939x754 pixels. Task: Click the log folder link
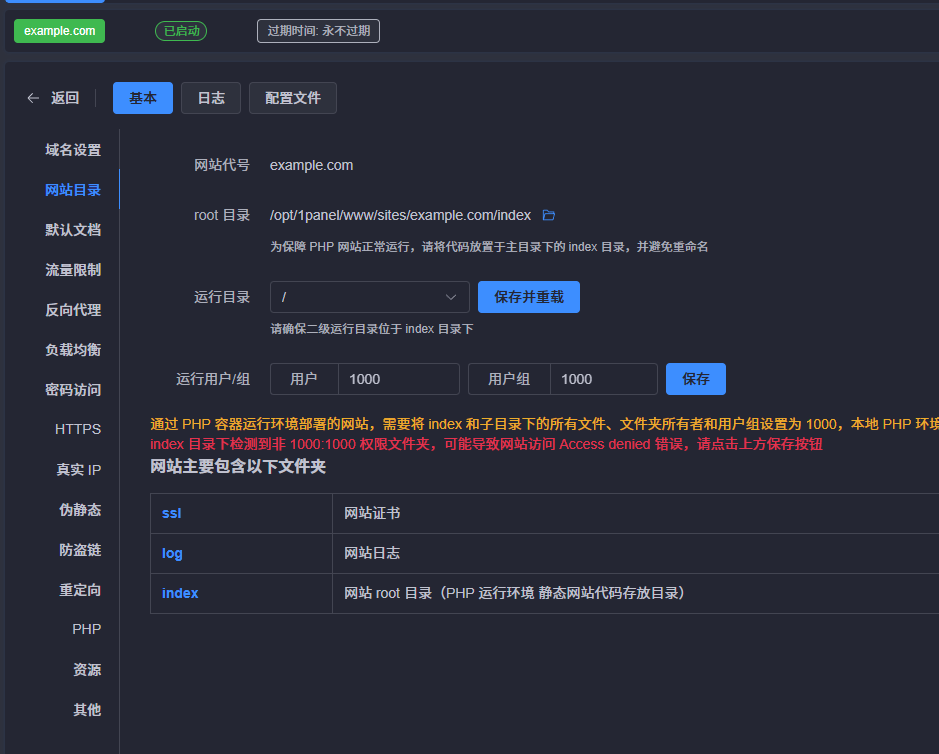pos(172,553)
